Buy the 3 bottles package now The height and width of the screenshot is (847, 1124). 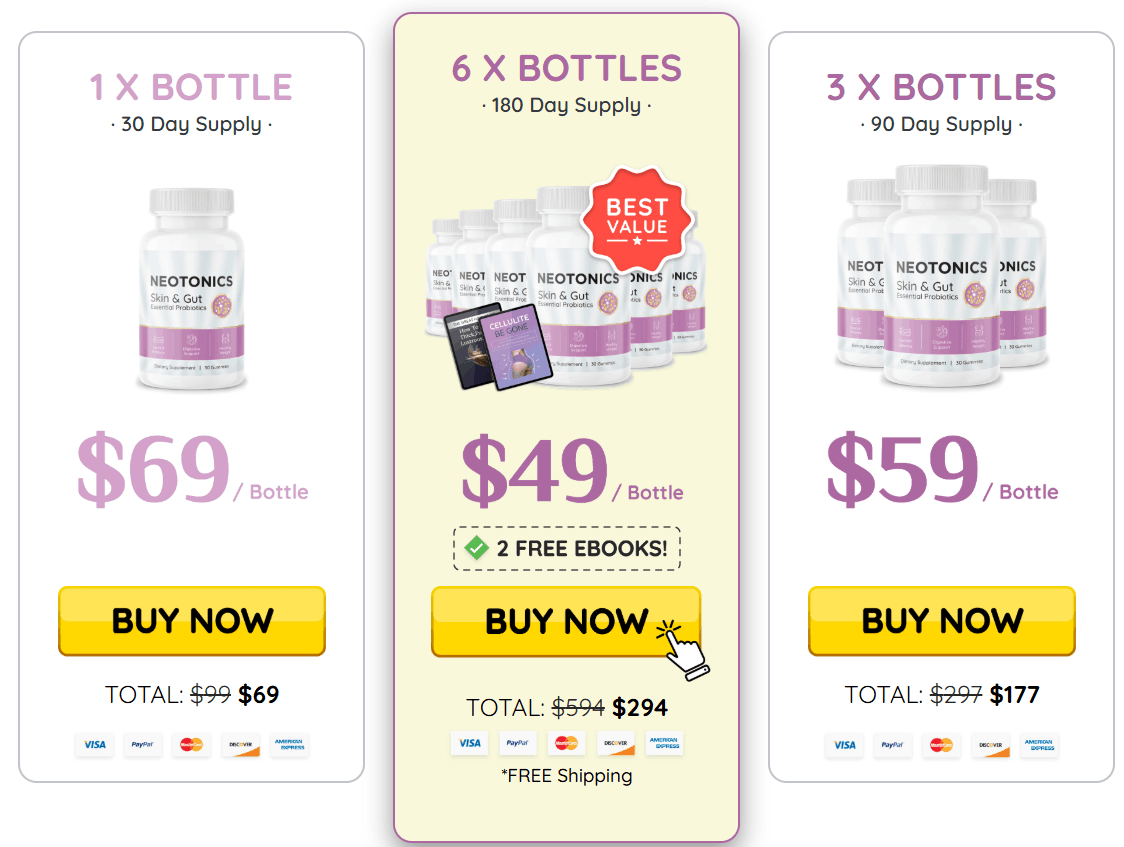(942, 621)
